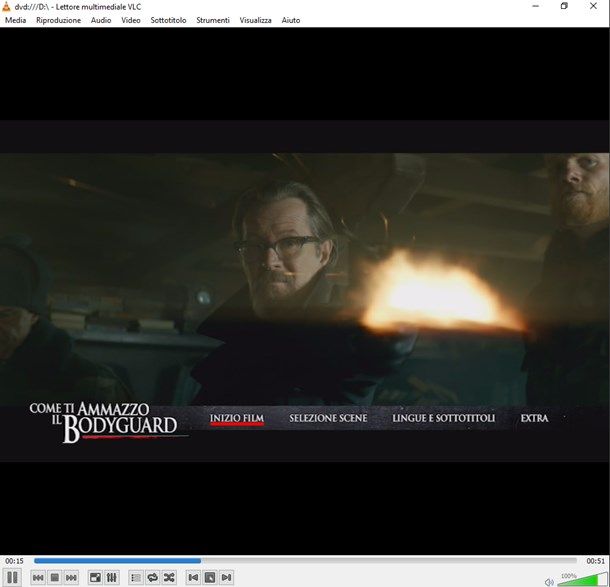This screenshot has height=587, width=610.
Task: Open LINGUE E SOTTOTITOLI in DVD menu
Action: click(443, 418)
